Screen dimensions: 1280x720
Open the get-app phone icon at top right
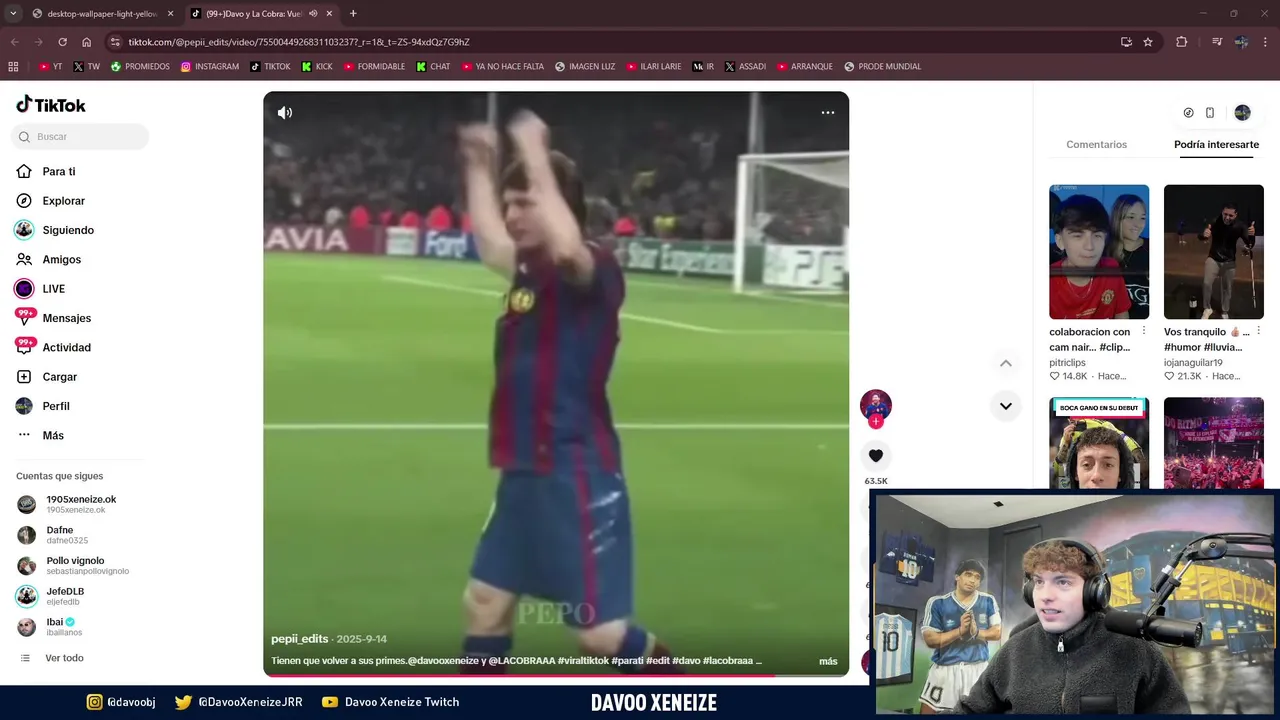click(1210, 113)
